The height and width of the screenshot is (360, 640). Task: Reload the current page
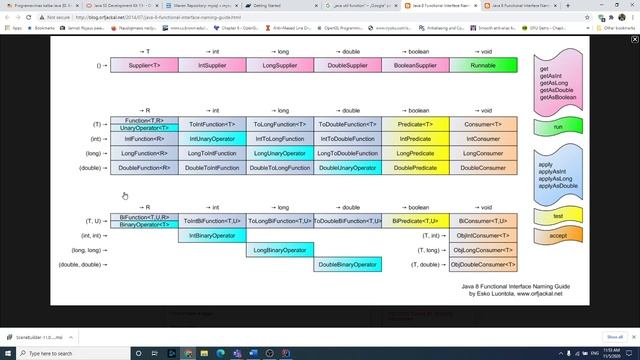(29, 18)
